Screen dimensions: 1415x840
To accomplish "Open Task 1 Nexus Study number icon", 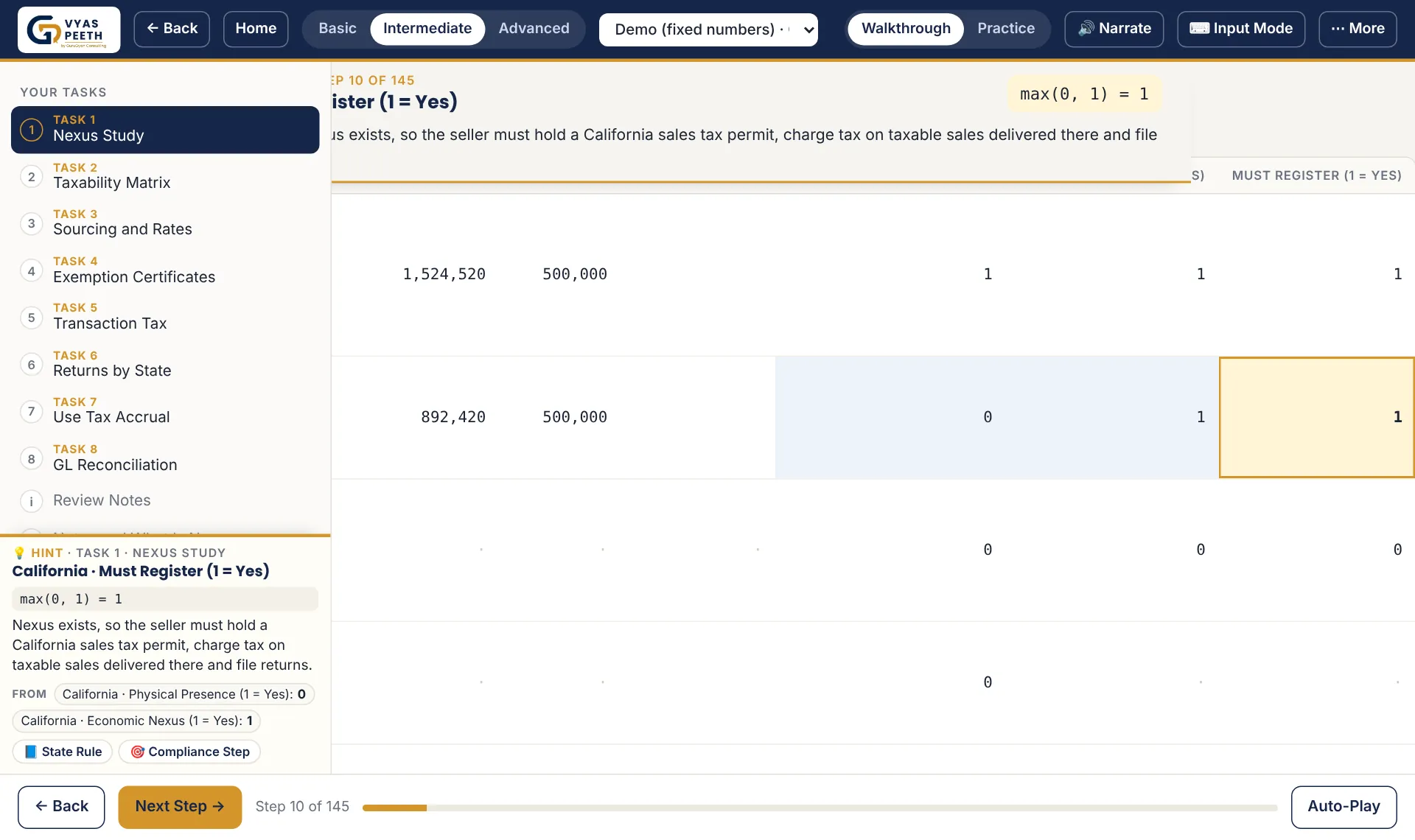I will [31, 130].
